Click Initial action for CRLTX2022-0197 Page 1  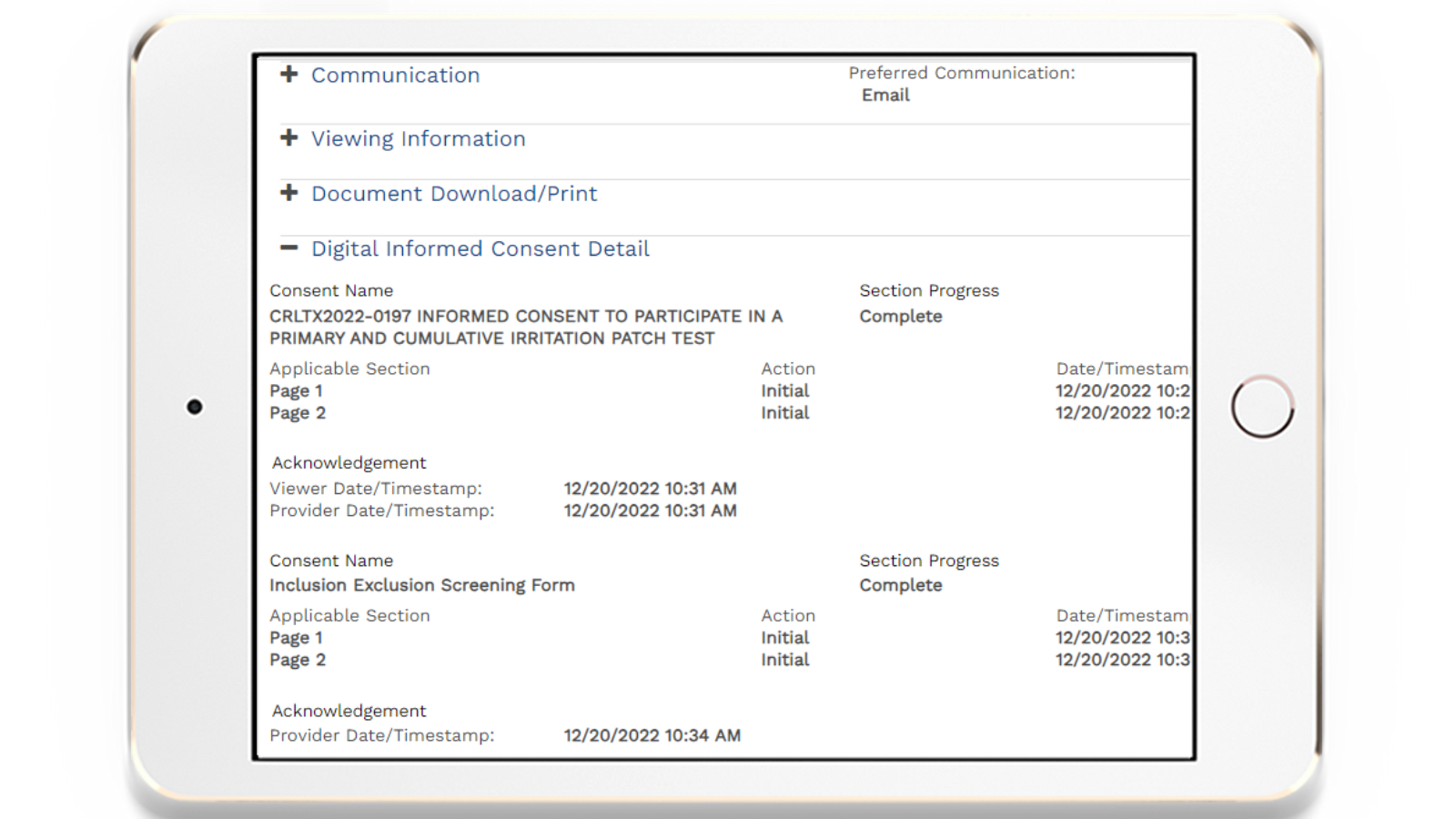click(x=784, y=391)
